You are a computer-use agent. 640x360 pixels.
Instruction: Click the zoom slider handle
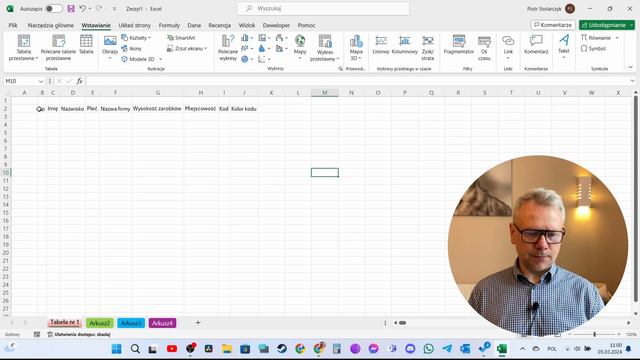[x=595, y=334]
